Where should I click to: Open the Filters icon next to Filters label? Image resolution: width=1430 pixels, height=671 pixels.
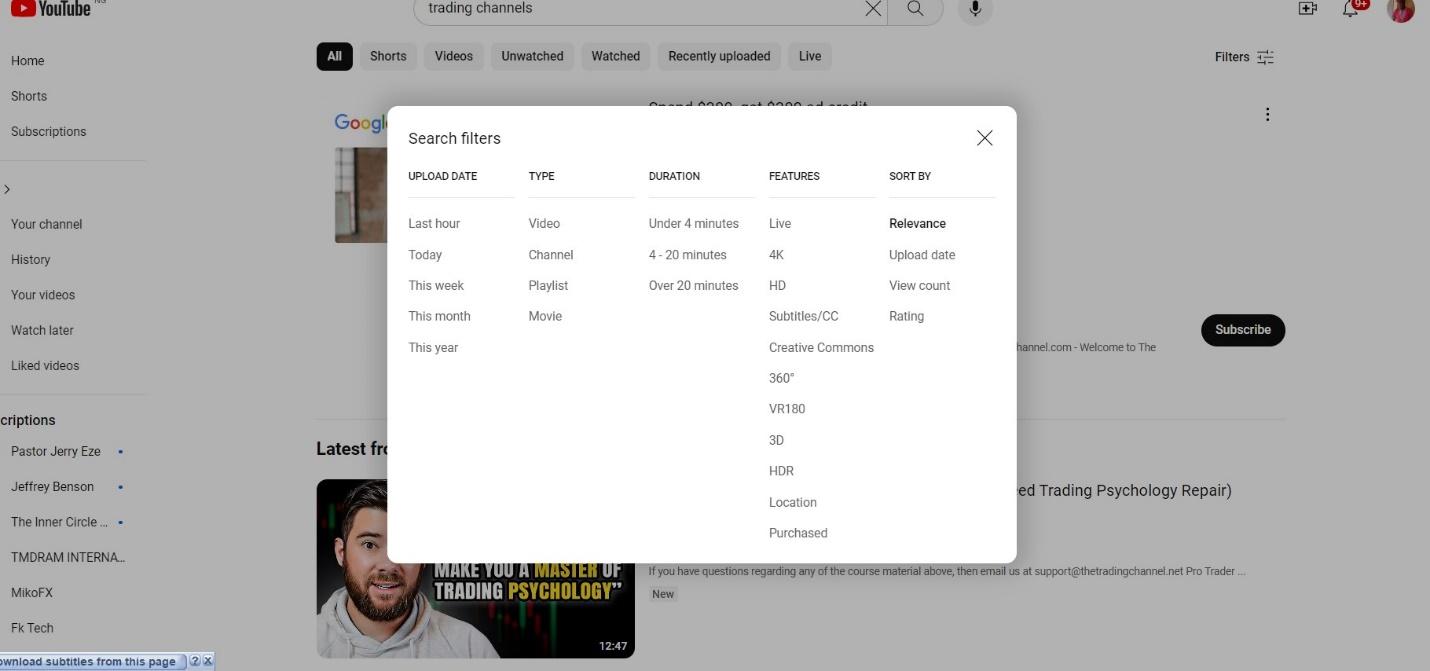pos(1265,57)
